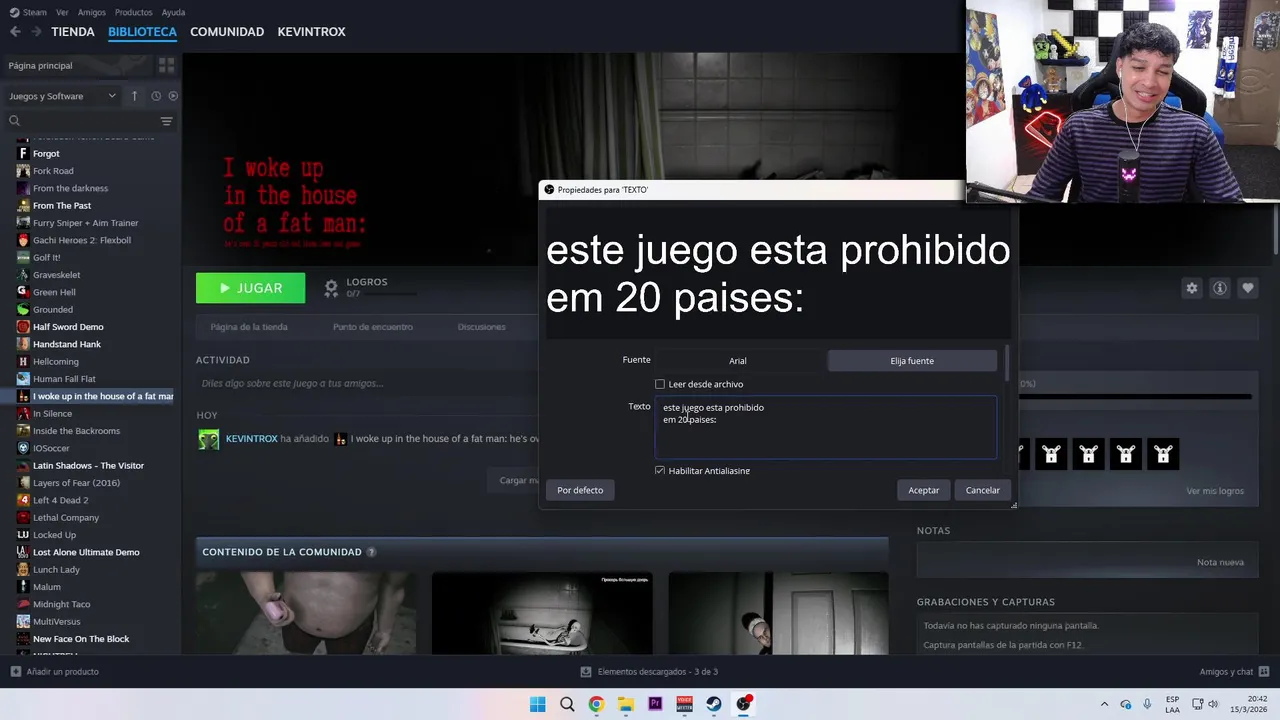
Task: Click Añadir un producto plus icon
Action: tap(15, 671)
